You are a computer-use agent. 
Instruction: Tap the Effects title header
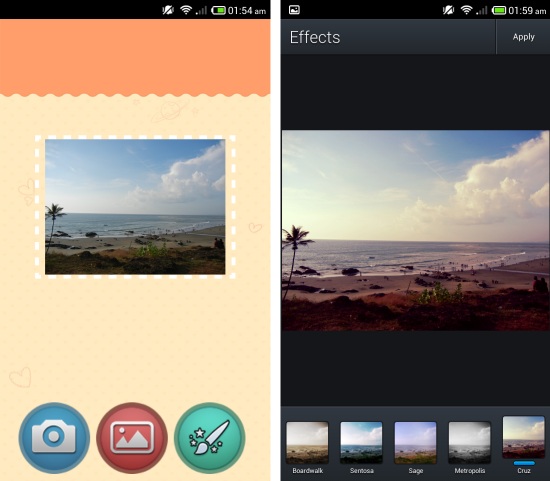(315, 37)
